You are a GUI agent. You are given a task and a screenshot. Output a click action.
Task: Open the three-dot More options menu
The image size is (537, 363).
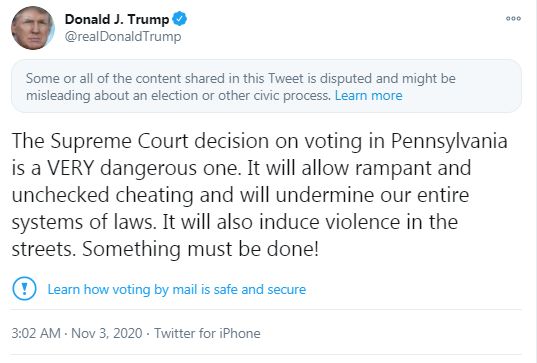(513, 18)
